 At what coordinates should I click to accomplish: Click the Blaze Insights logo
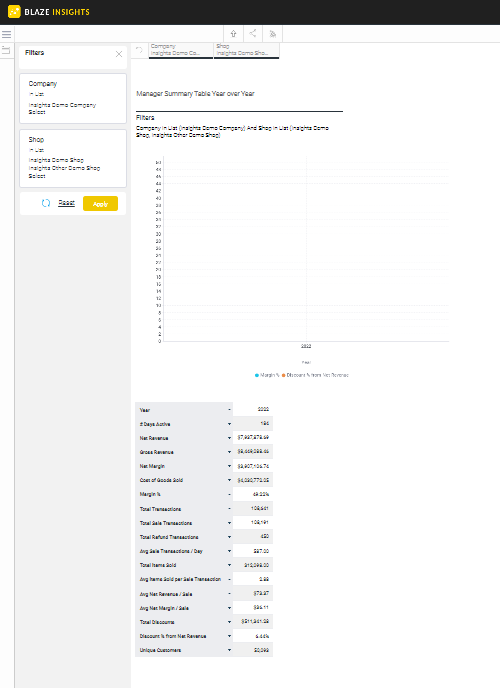pyautogui.click(x=49, y=12)
